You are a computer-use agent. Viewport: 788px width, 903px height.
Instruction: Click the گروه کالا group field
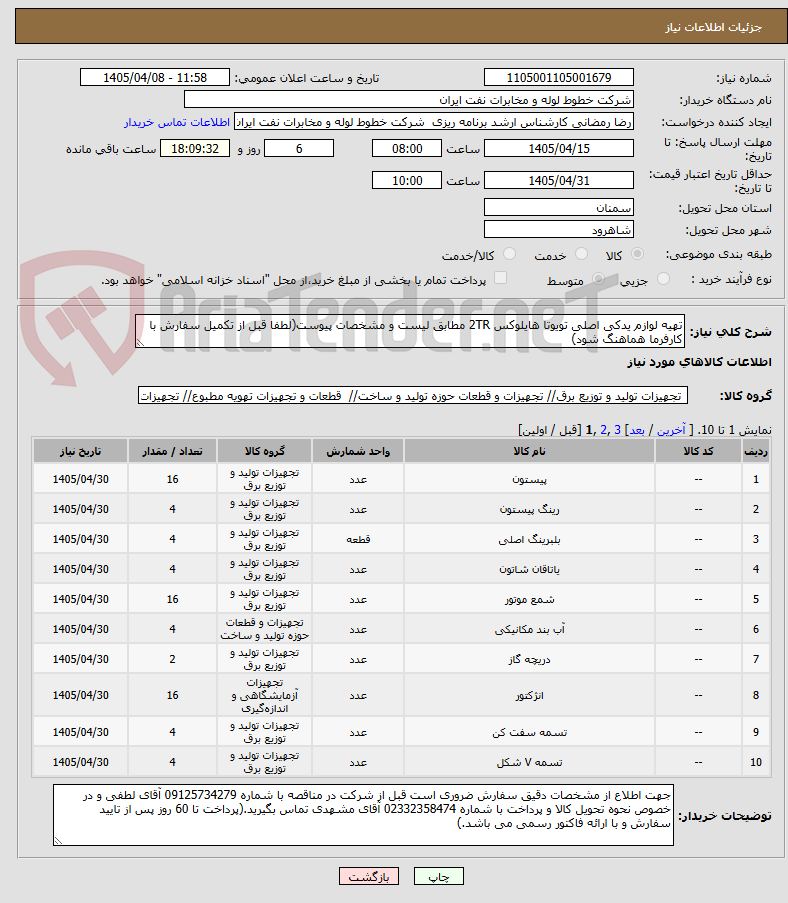[x=412, y=396]
